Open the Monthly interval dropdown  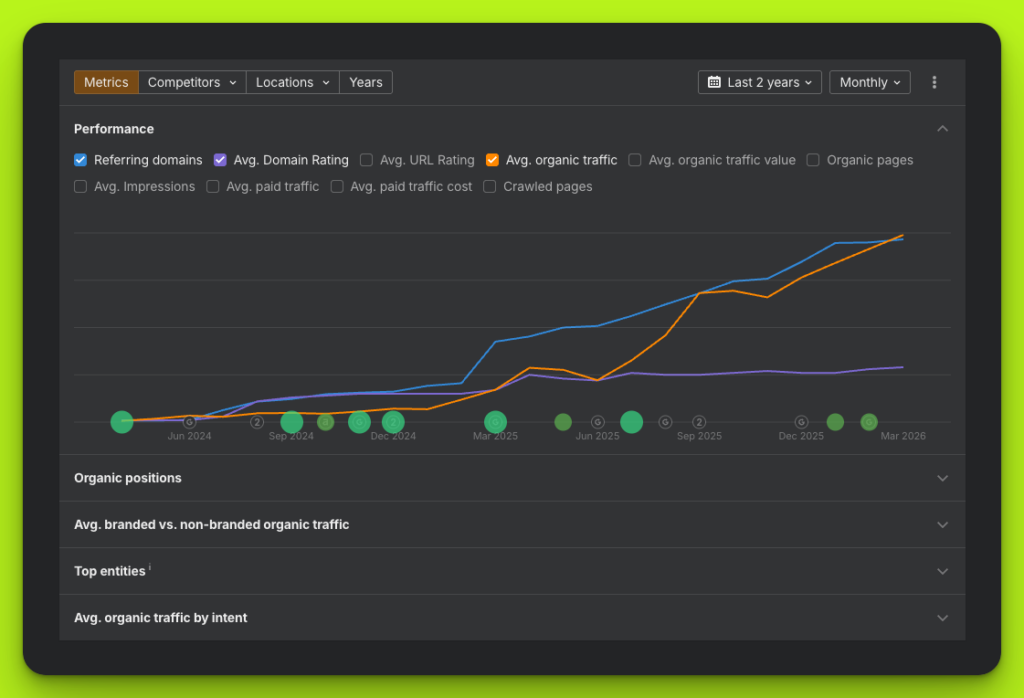pyautogui.click(x=869, y=82)
